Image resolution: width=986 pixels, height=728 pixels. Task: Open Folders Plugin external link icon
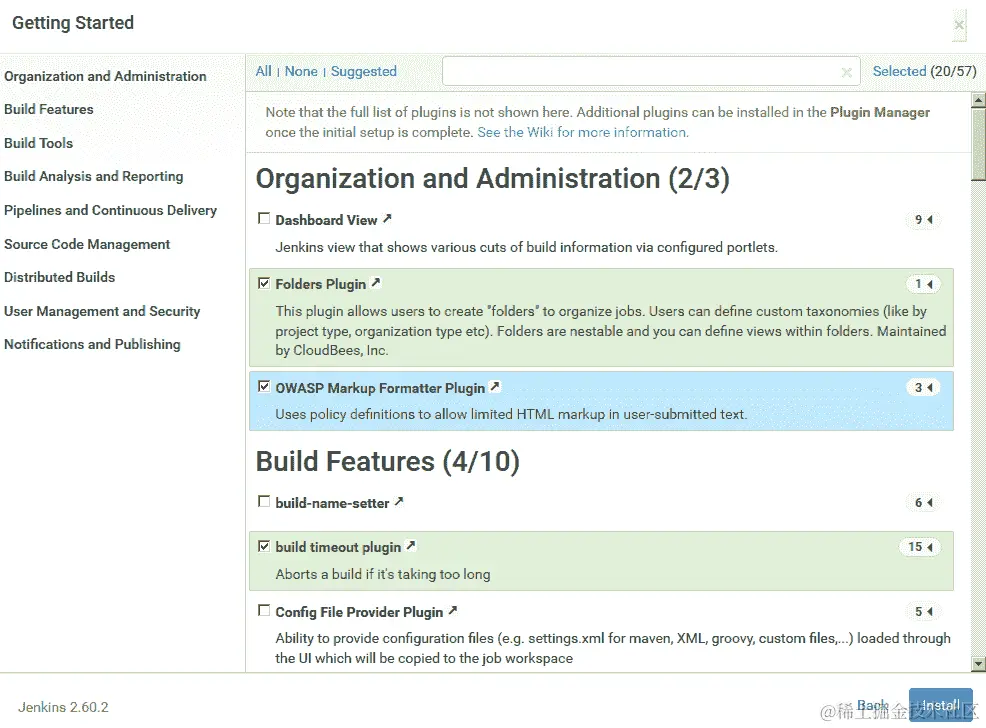pyautogui.click(x=376, y=283)
